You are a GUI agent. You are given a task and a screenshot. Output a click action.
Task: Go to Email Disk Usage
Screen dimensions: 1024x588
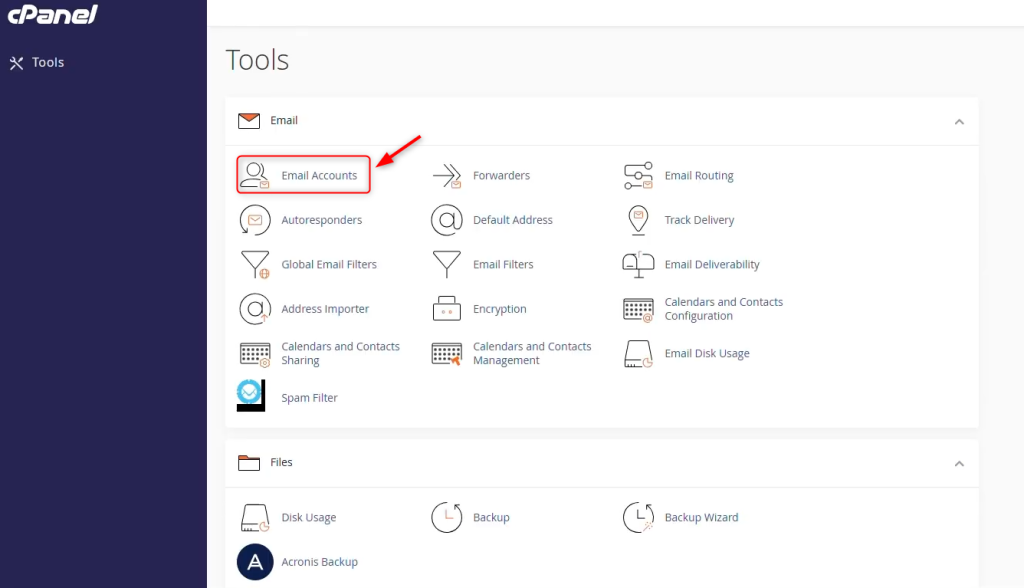pos(707,354)
